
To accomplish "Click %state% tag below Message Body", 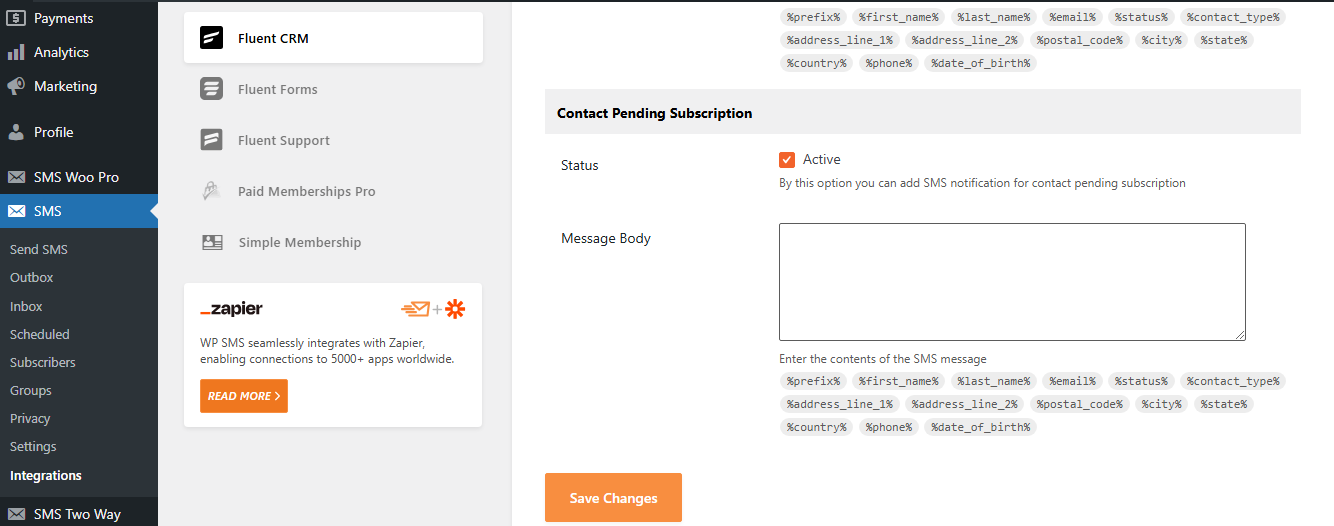I will 1223,404.
